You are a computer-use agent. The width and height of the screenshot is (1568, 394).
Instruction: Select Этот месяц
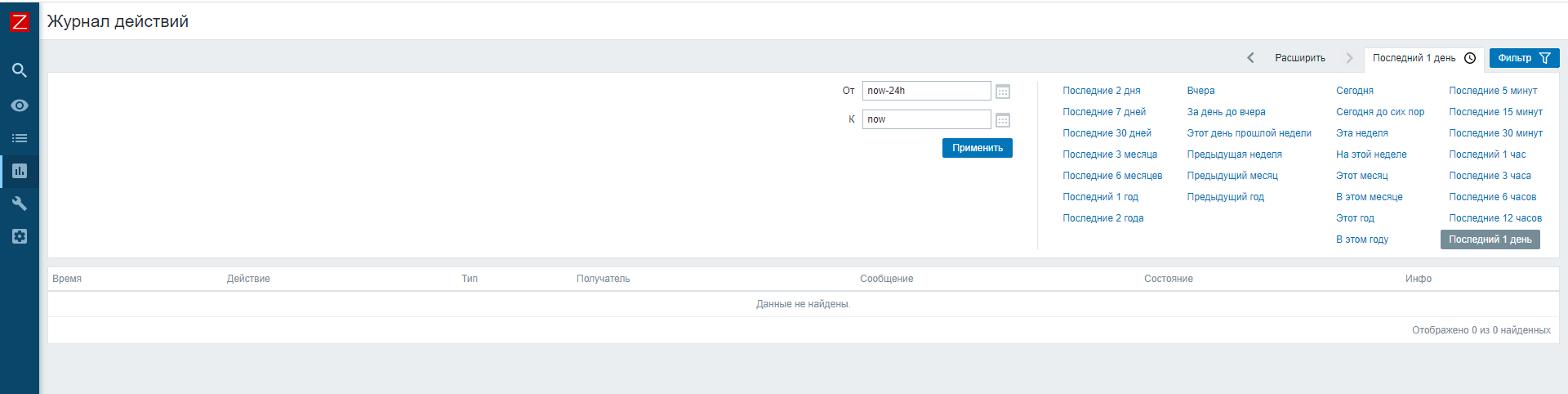pos(1361,176)
